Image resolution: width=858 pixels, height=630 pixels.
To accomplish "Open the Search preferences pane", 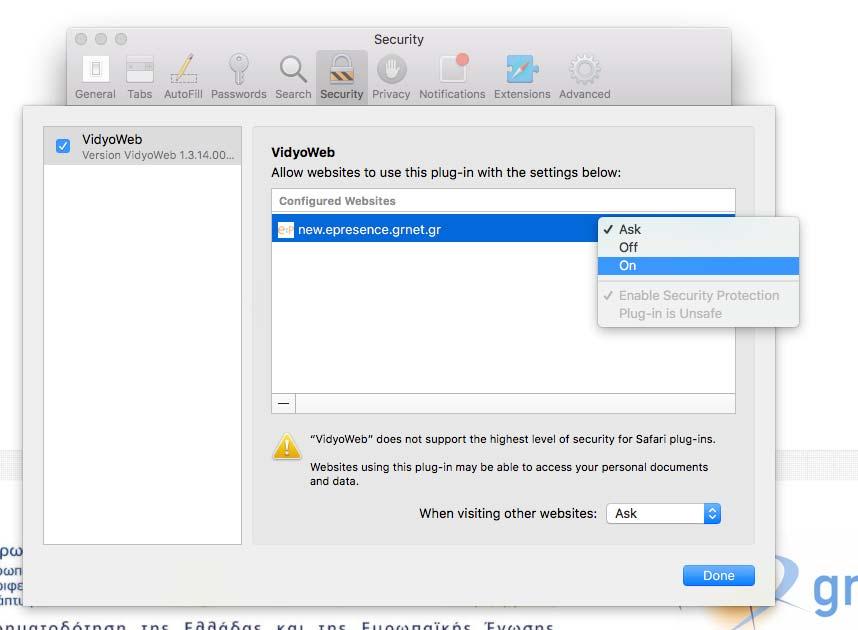I will click(x=293, y=77).
